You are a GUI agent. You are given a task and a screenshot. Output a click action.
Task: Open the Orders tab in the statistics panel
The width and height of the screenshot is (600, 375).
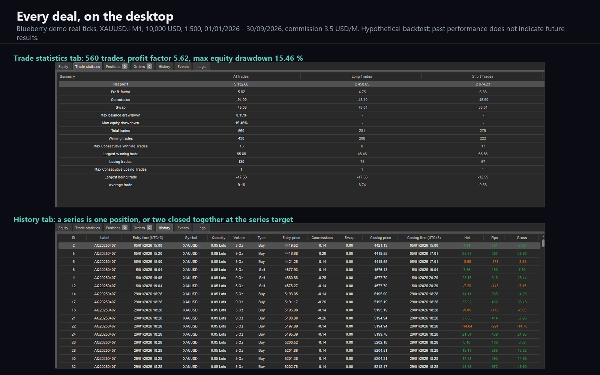[x=142, y=67]
